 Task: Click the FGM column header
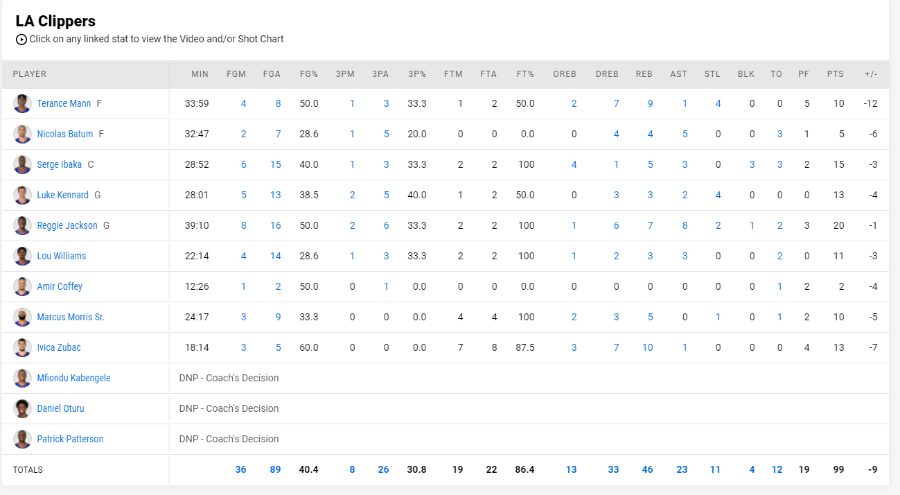pyautogui.click(x=236, y=74)
